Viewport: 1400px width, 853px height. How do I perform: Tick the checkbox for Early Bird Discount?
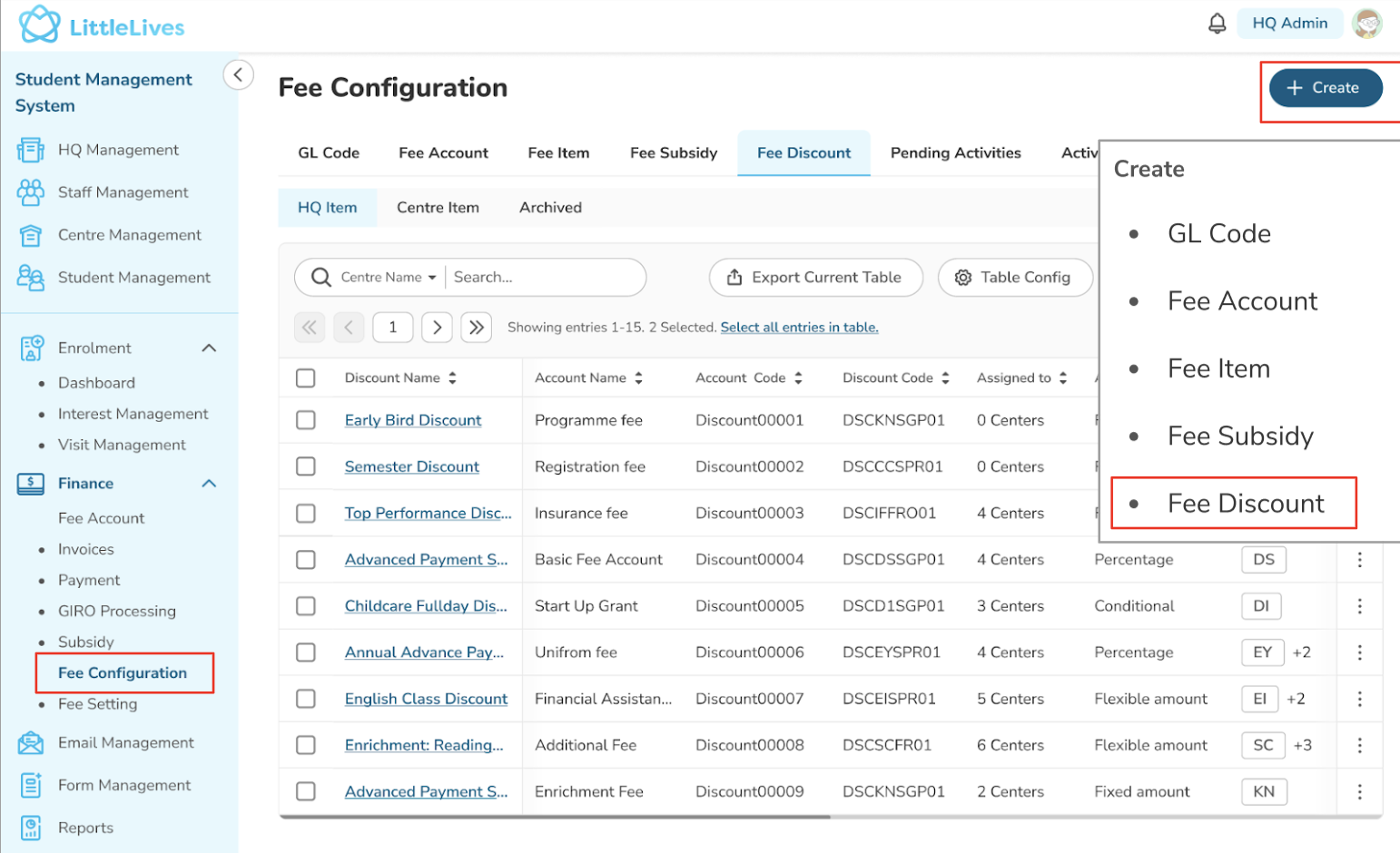306,420
